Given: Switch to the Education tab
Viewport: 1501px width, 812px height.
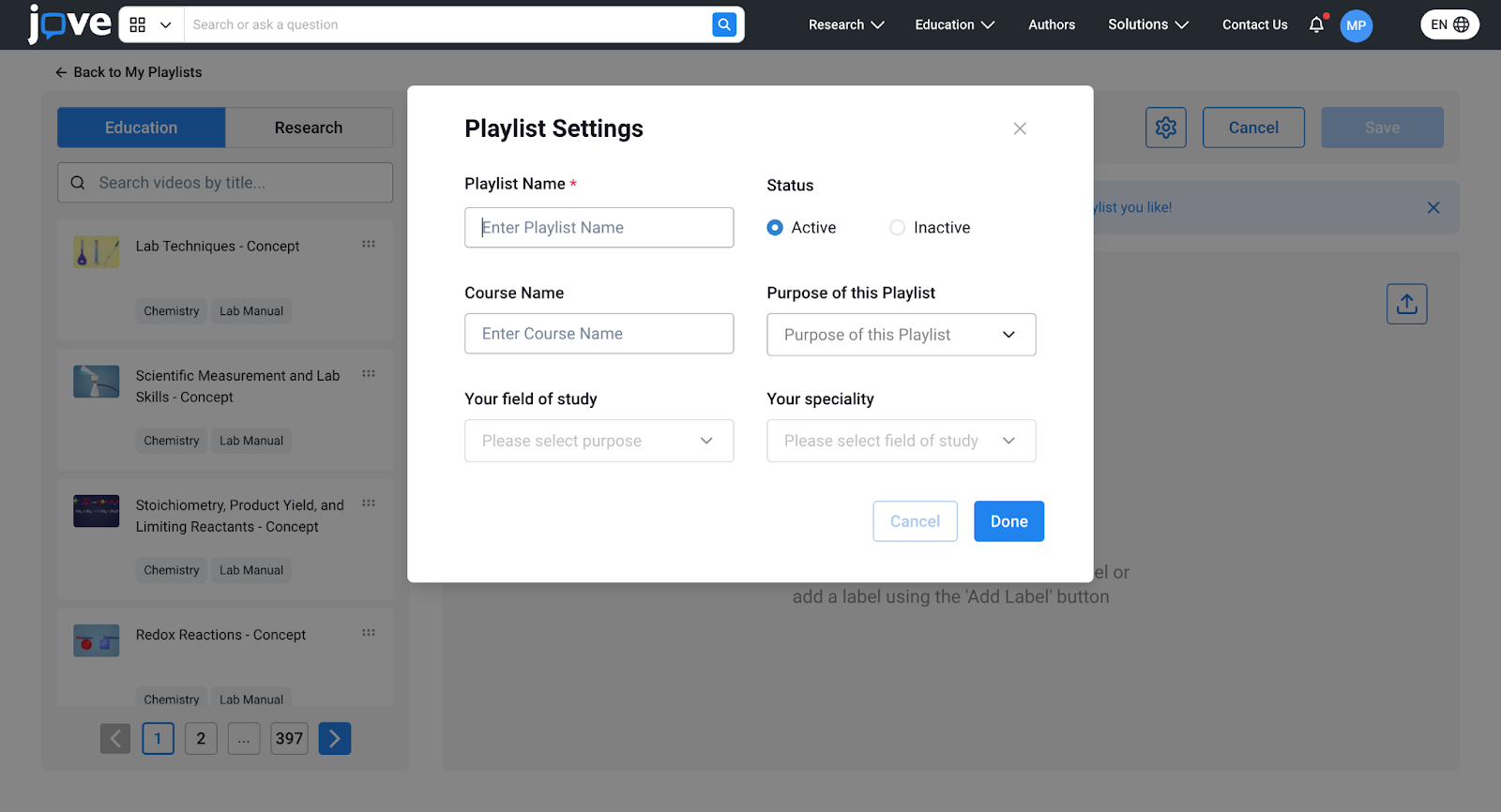Looking at the screenshot, I should tap(141, 128).
